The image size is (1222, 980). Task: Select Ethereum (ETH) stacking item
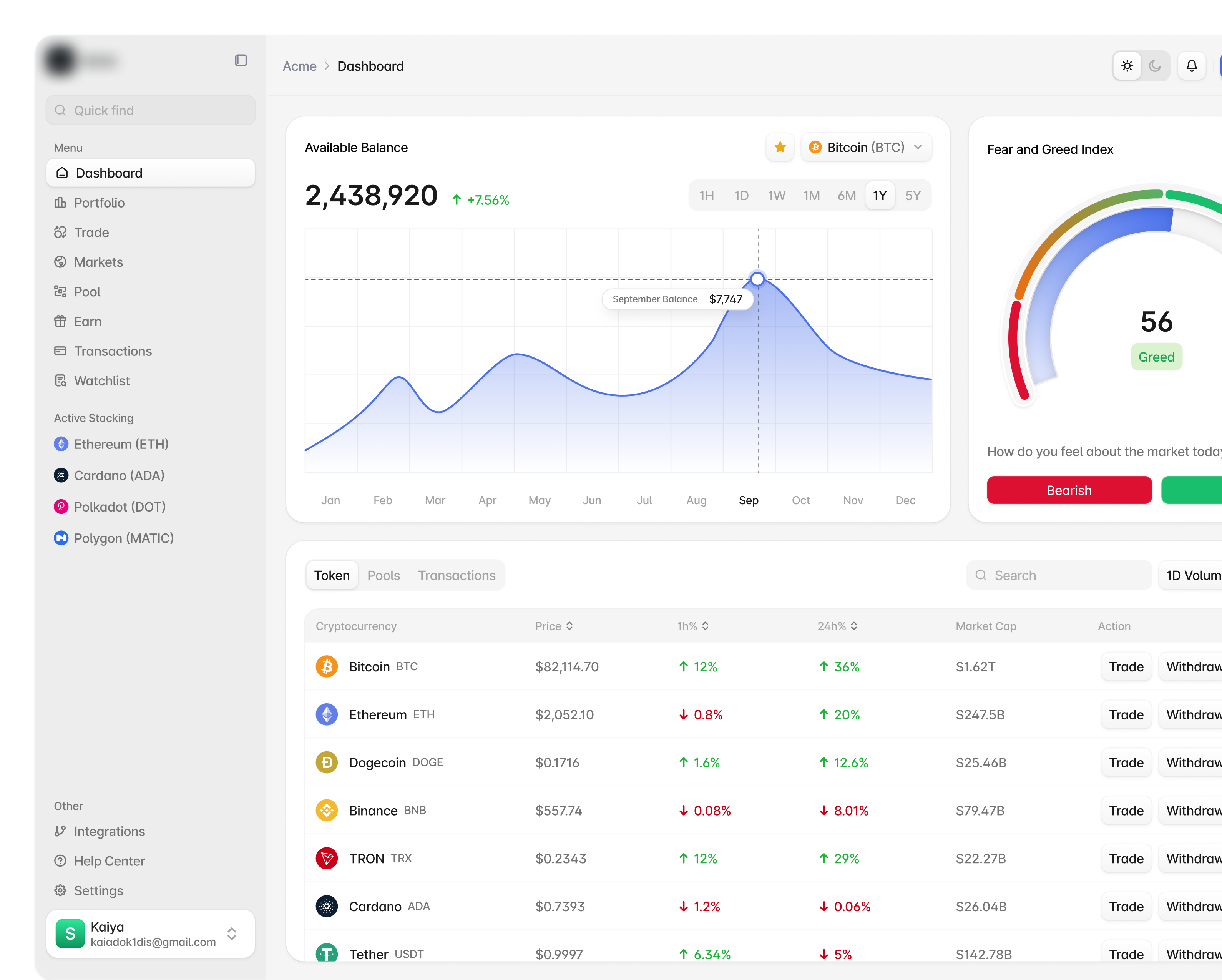coord(121,444)
